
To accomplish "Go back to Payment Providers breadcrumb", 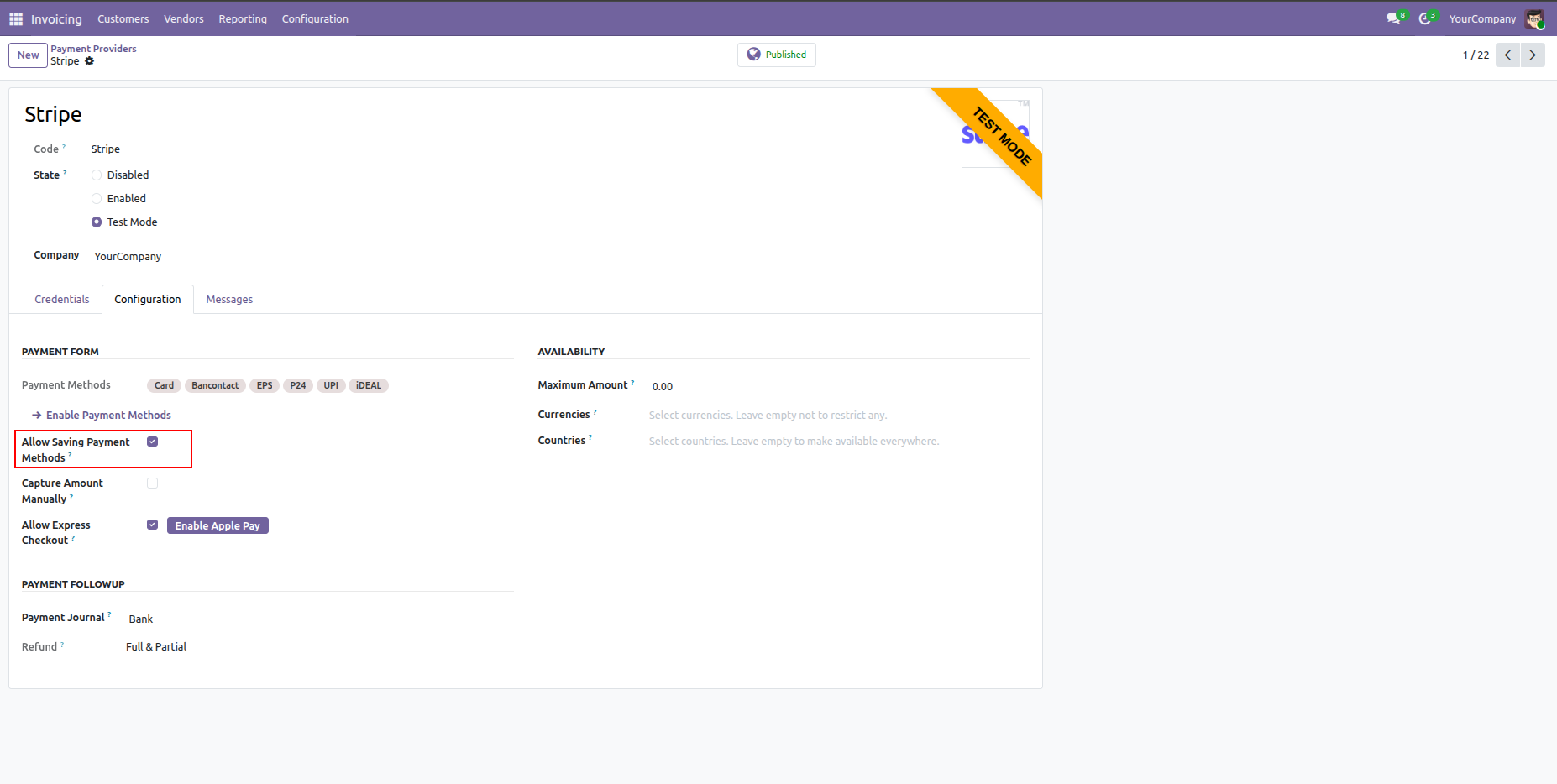I will 93,49.
